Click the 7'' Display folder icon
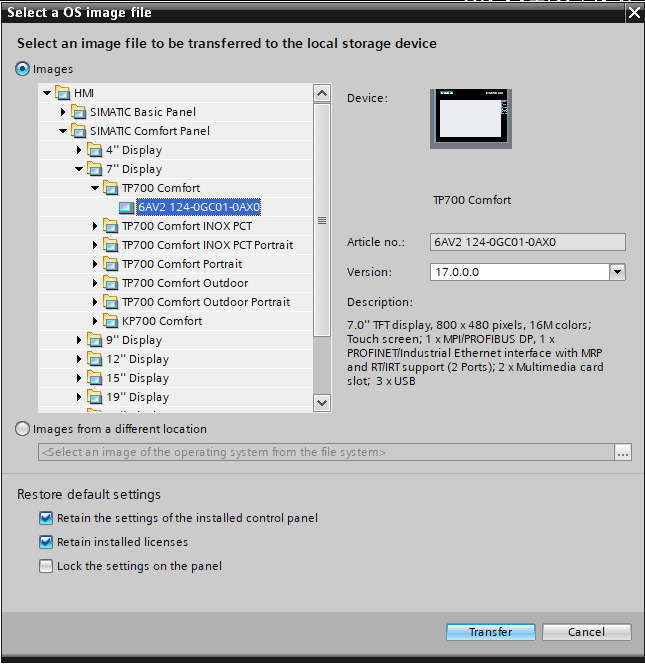 [95, 169]
